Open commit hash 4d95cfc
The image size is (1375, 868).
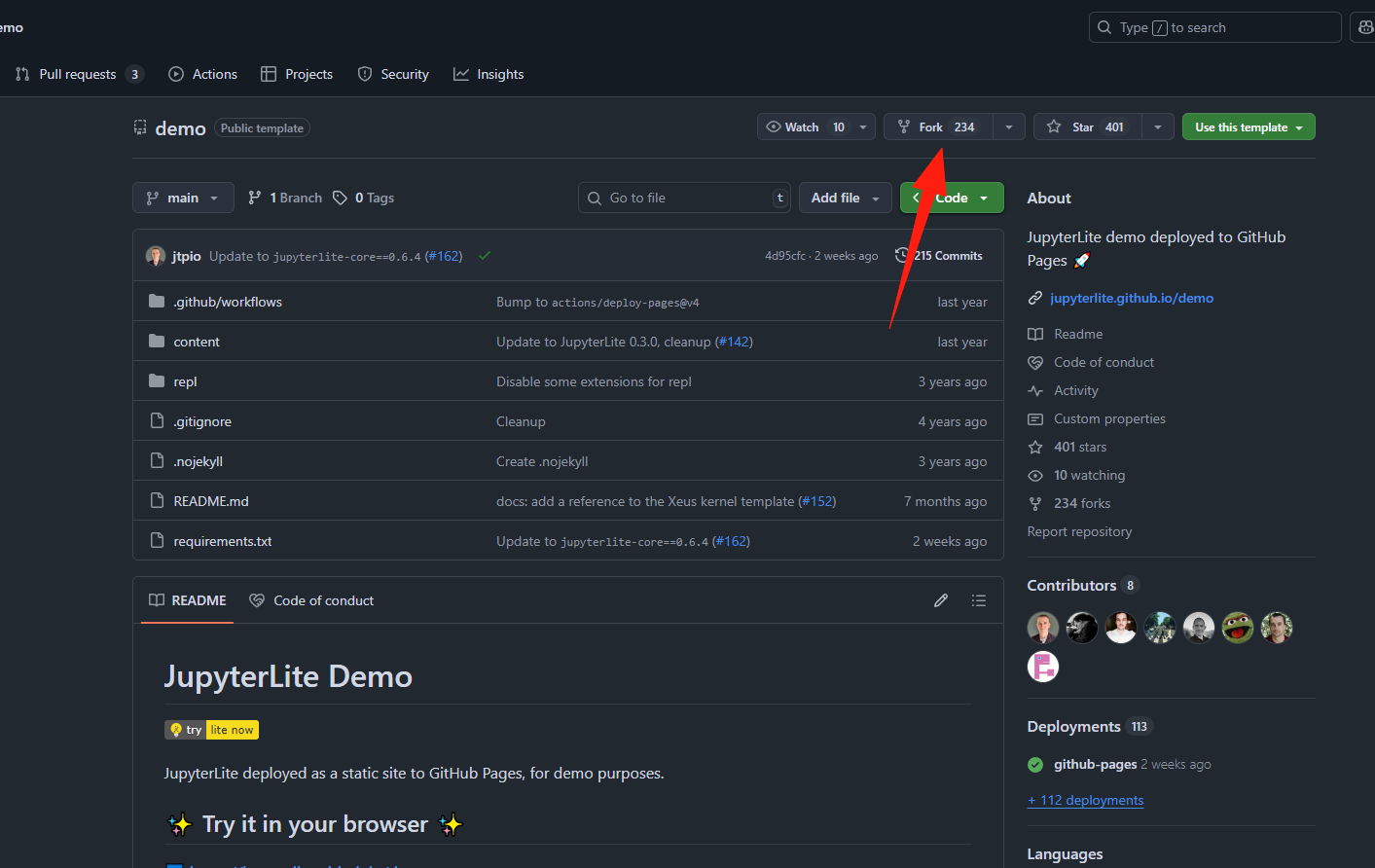(785, 256)
